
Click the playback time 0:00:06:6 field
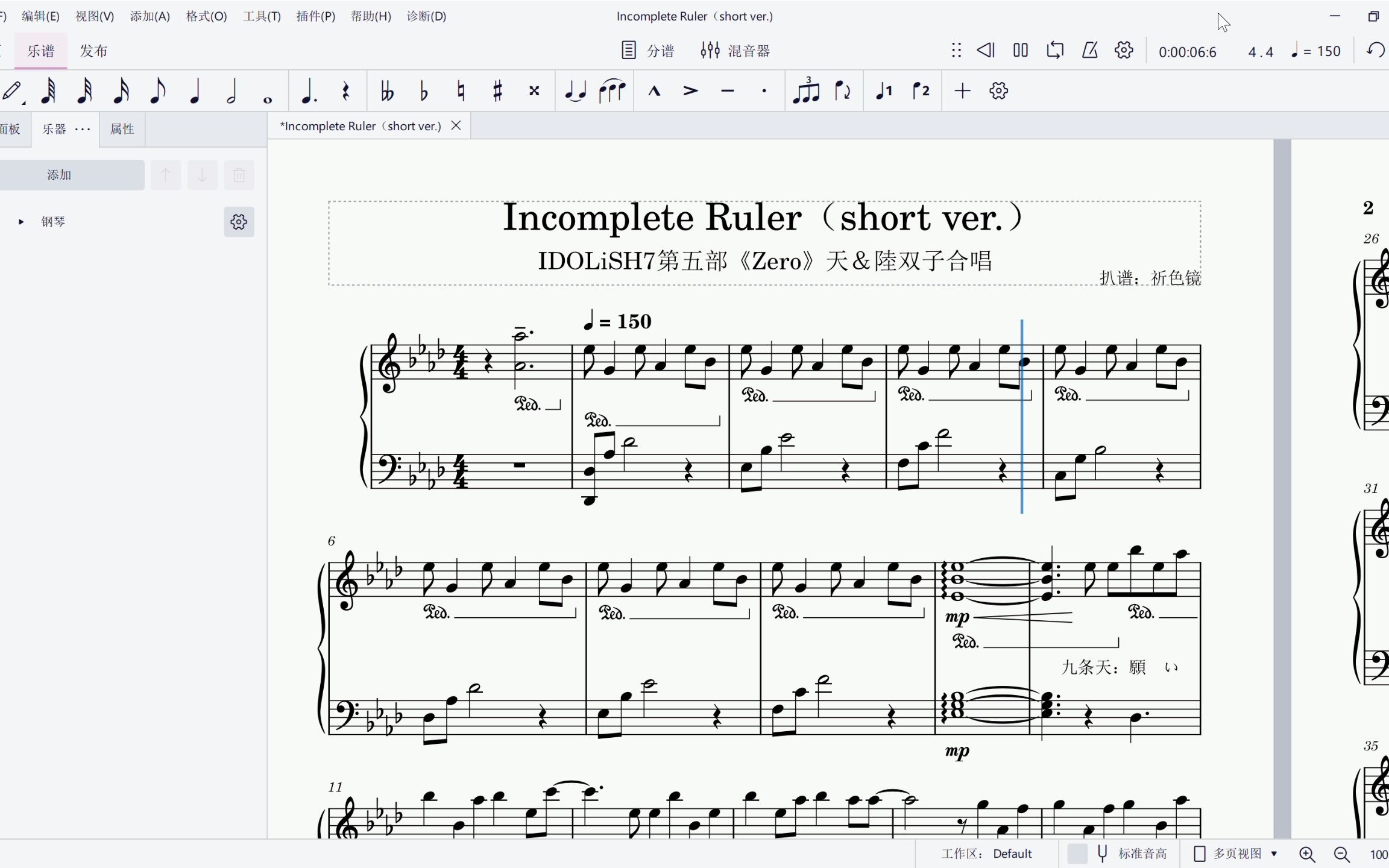click(x=1187, y=52)
